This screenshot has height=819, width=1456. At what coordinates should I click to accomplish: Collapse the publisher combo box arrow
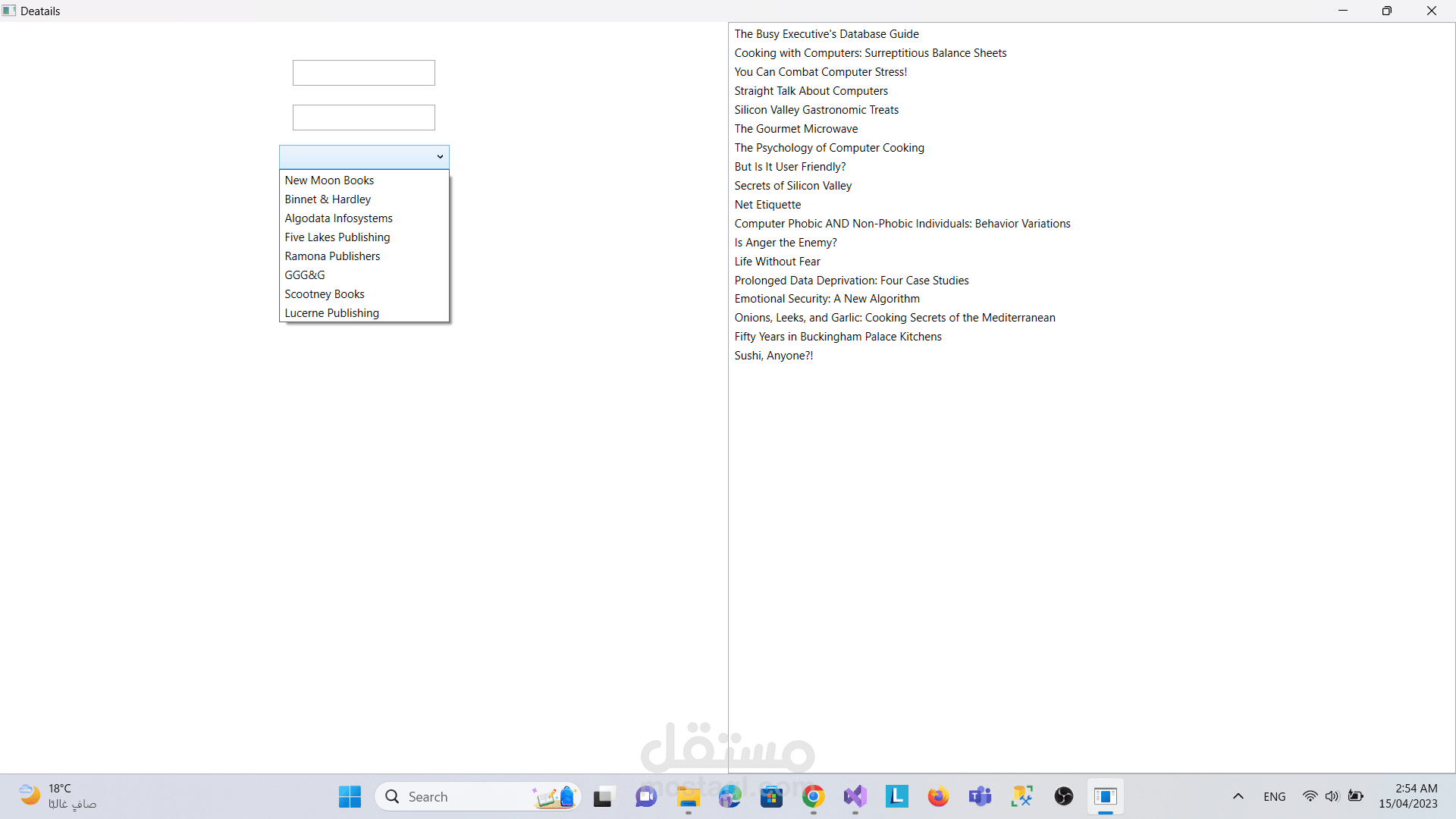tap(440, 157)
